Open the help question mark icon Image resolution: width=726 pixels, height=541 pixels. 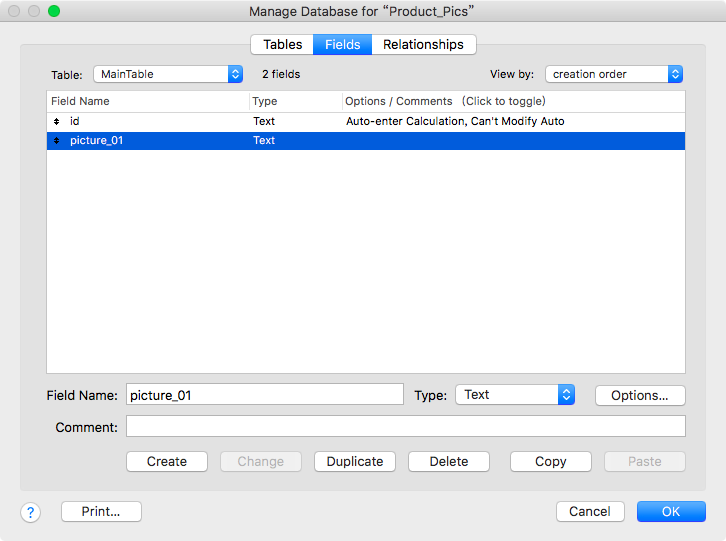pyautogui.click(x=31, y=512)
